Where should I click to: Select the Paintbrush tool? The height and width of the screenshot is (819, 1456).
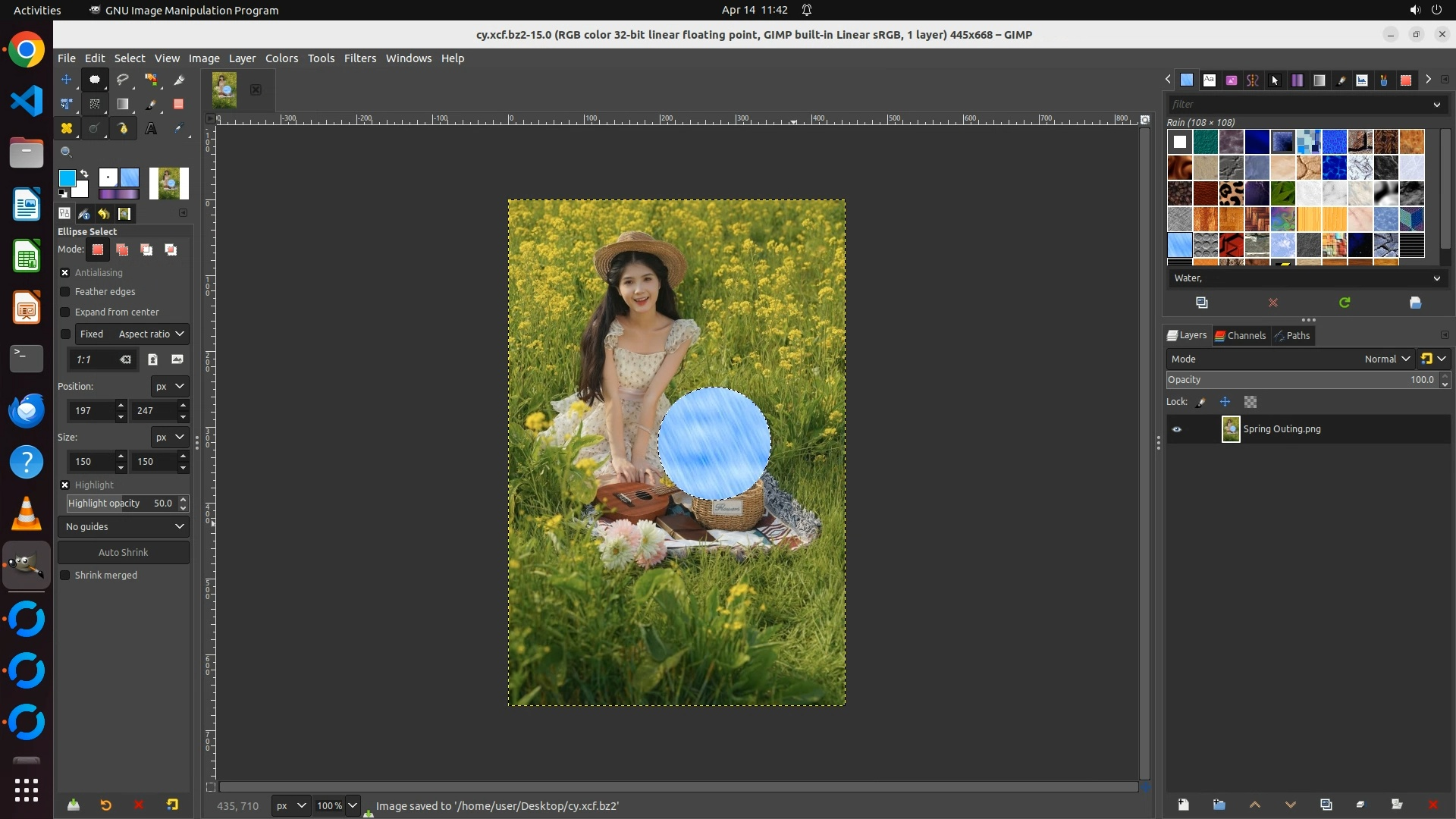pyautogui.click(x=151, y=105)
